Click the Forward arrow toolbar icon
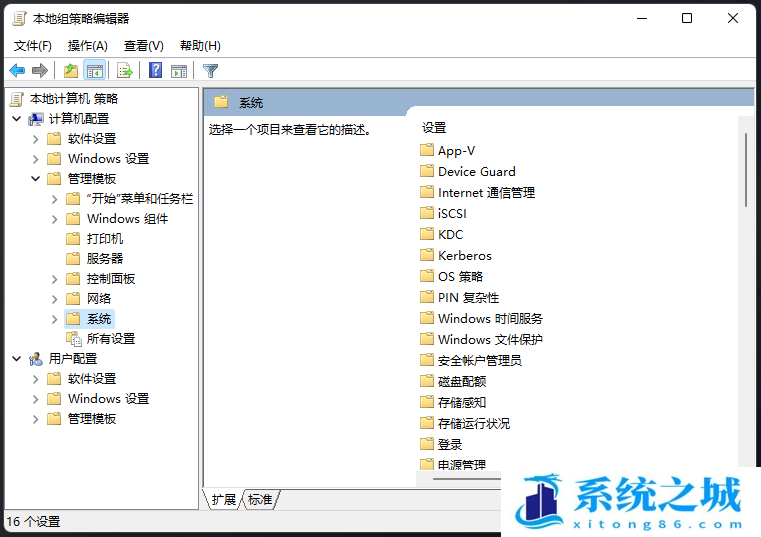Image resolution: width=761 pixels, height=537 pixels. point(40,71)
